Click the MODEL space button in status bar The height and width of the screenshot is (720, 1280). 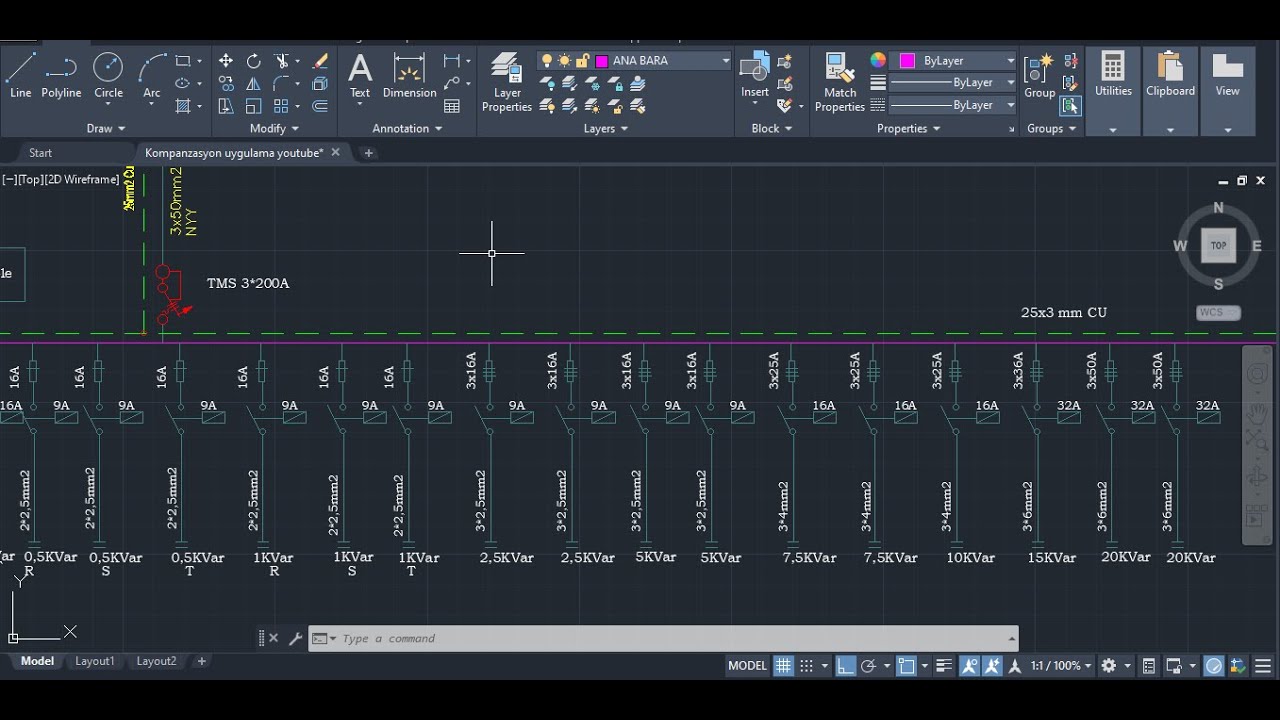pos(747,666)
